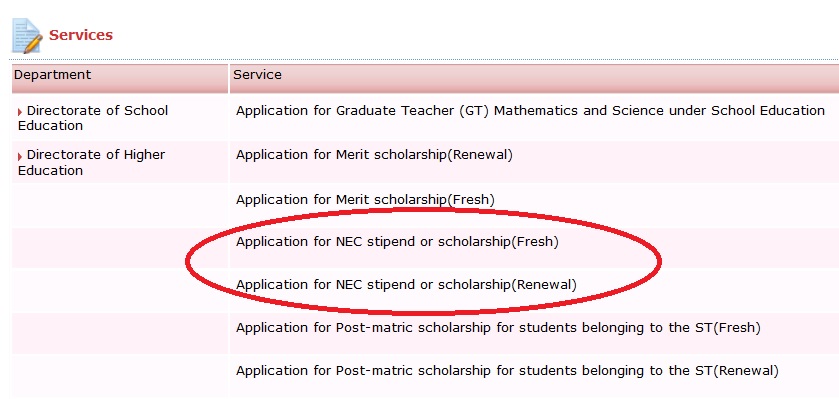Expand the Directorate of School Education arrow
This screenshot has width=839, height=399.
click(20, 112)
